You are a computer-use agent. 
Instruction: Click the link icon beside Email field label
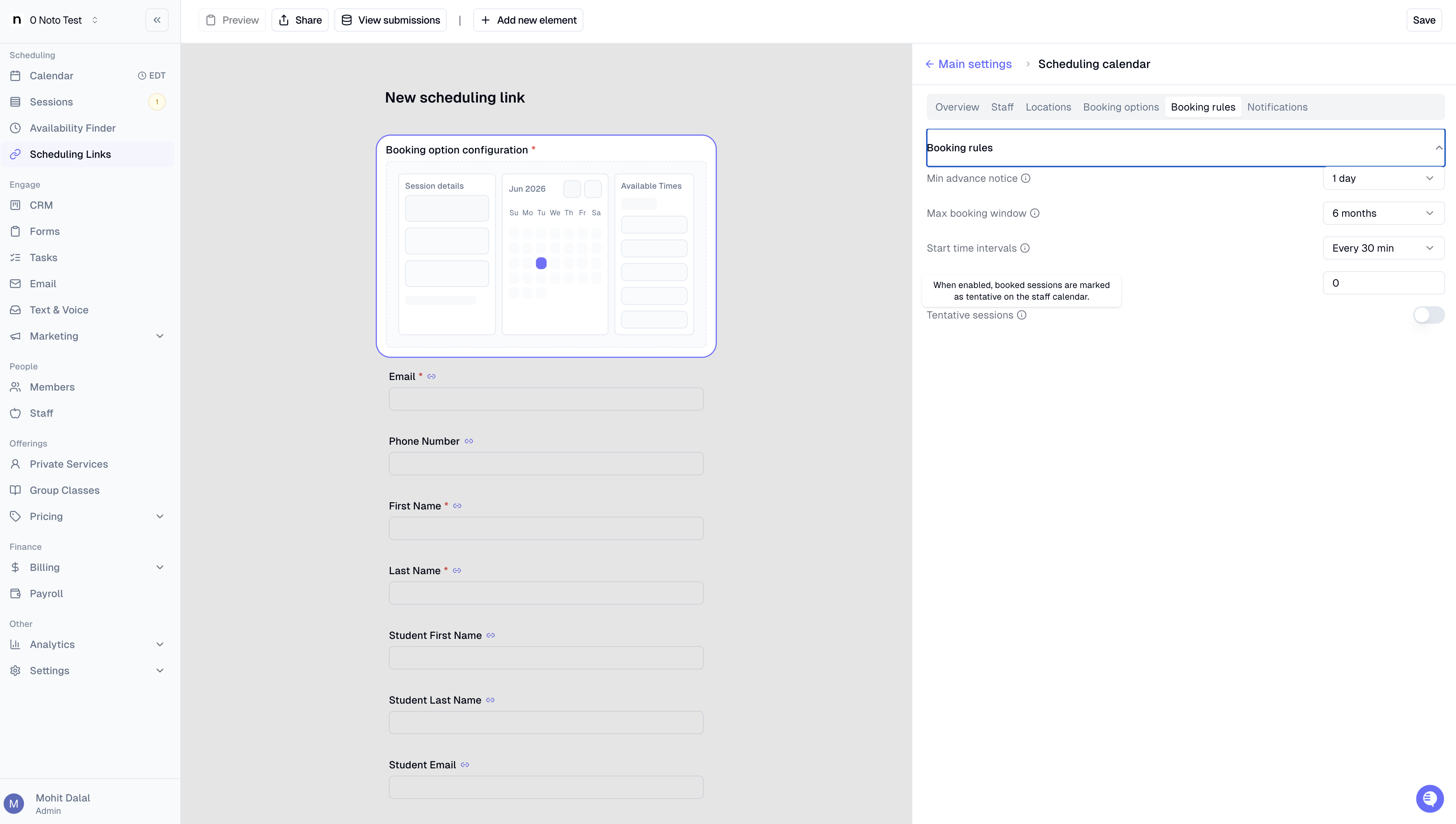pos(431,376)
